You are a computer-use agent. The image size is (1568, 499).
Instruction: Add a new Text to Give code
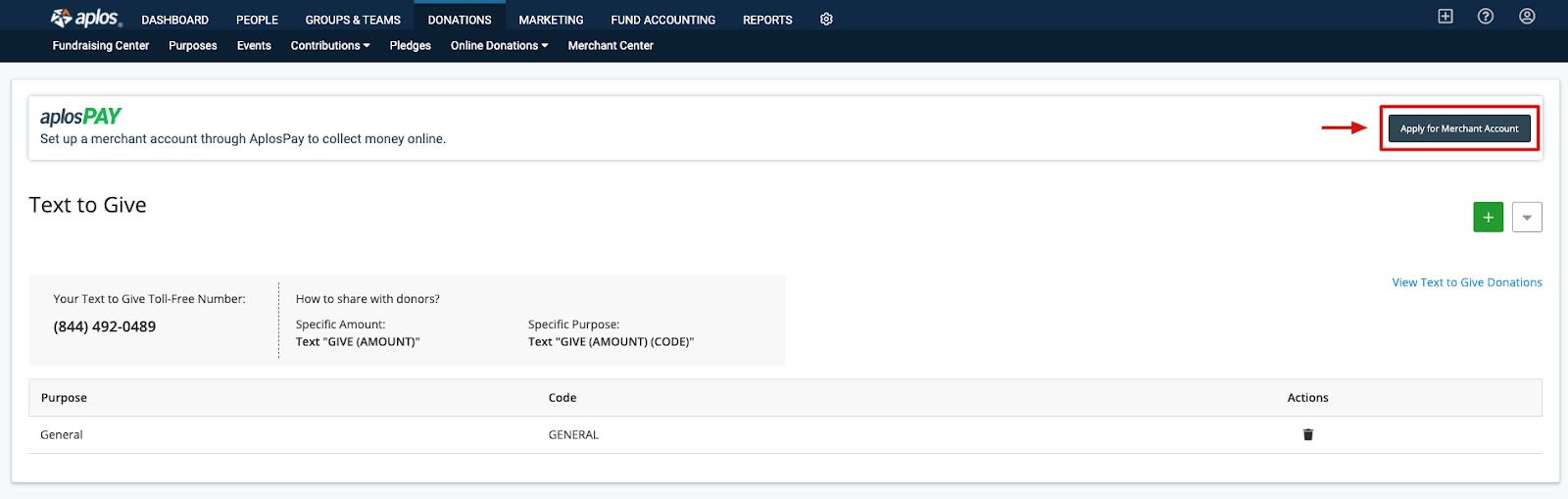[1488, 217]
